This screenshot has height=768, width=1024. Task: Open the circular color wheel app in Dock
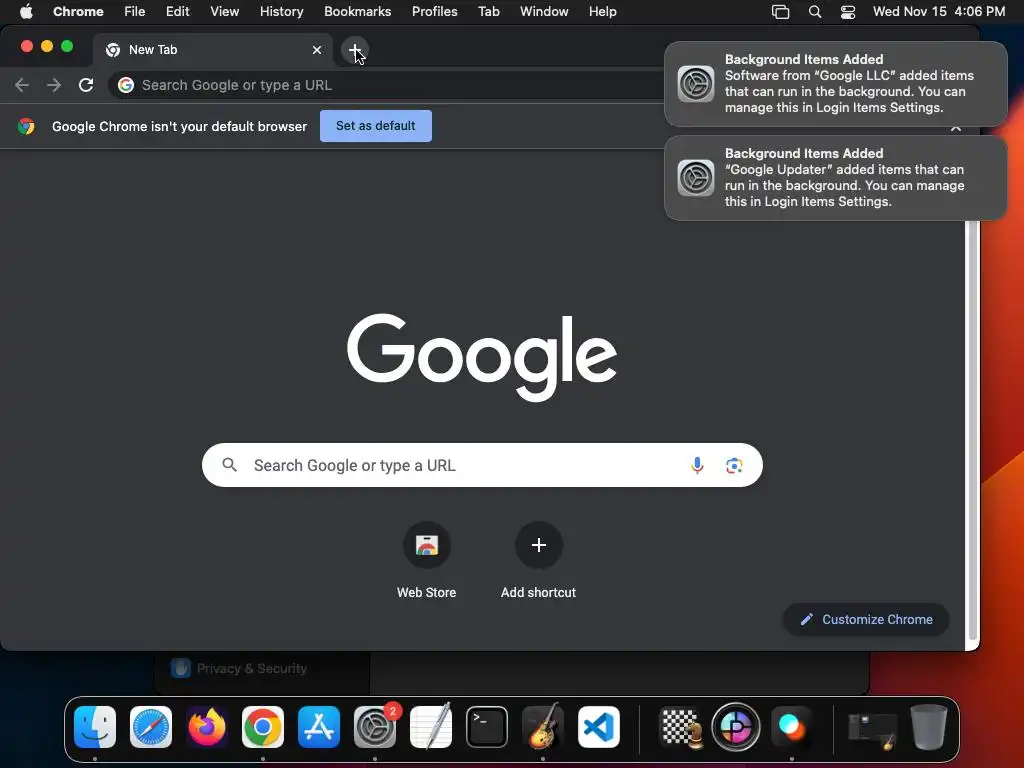[x=736, y=727]
